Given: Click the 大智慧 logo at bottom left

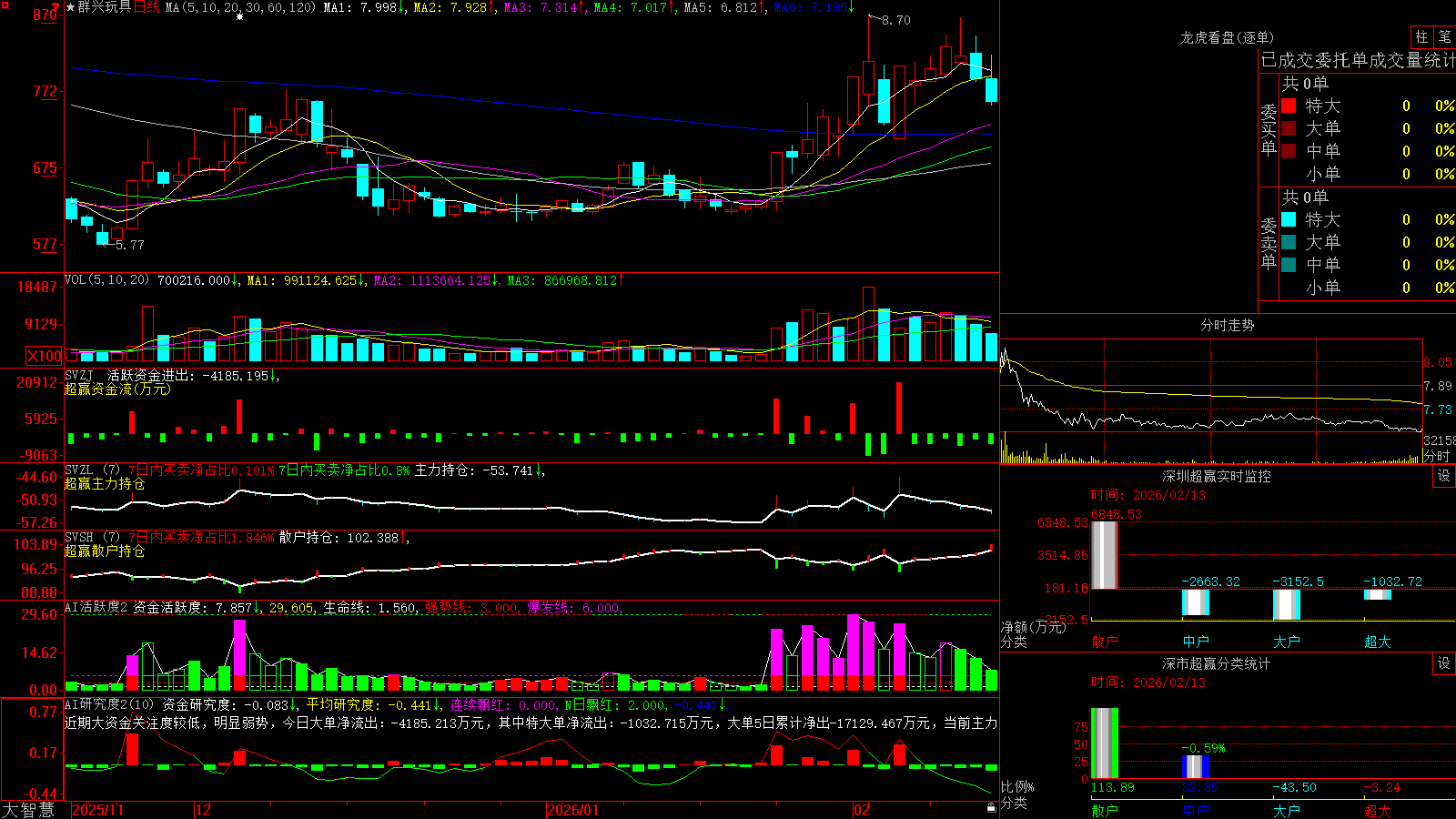Looking at the screenshot, I should 28,810.
